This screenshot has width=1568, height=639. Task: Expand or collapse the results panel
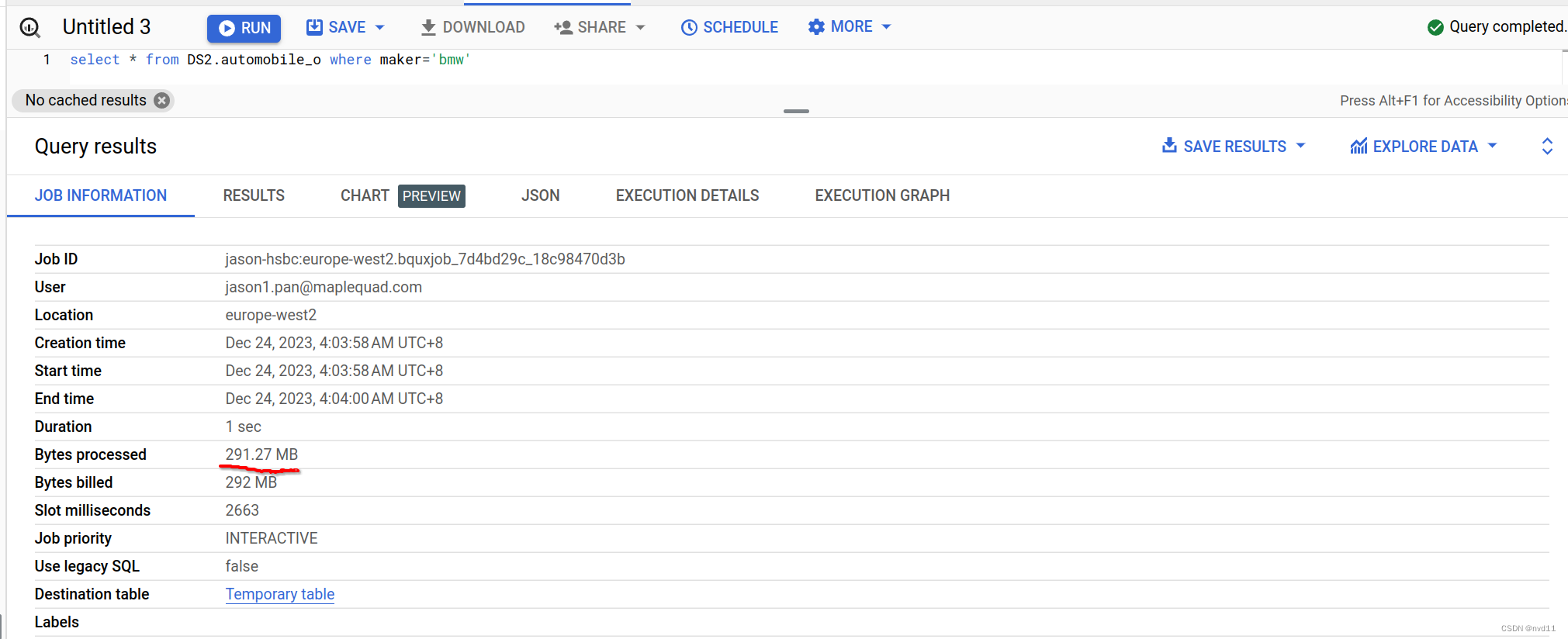(1547, 146)
